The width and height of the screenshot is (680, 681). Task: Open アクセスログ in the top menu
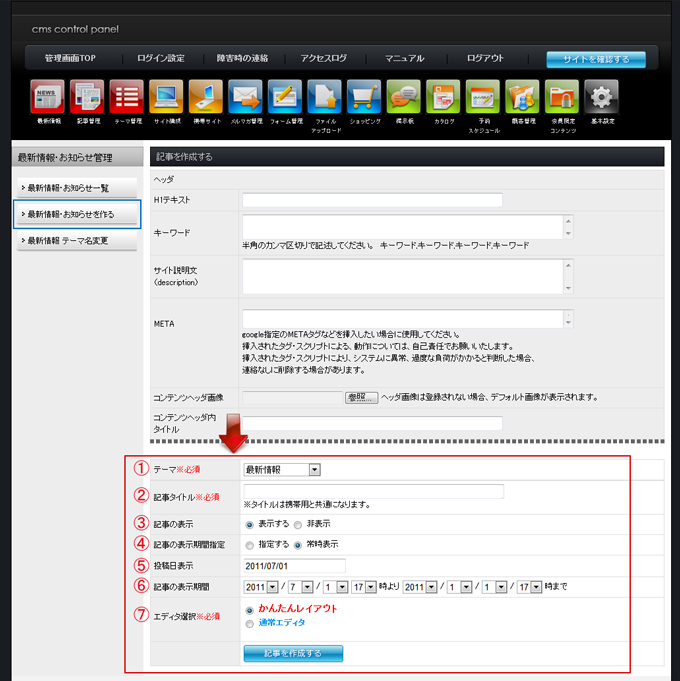(x=323, y=59)
